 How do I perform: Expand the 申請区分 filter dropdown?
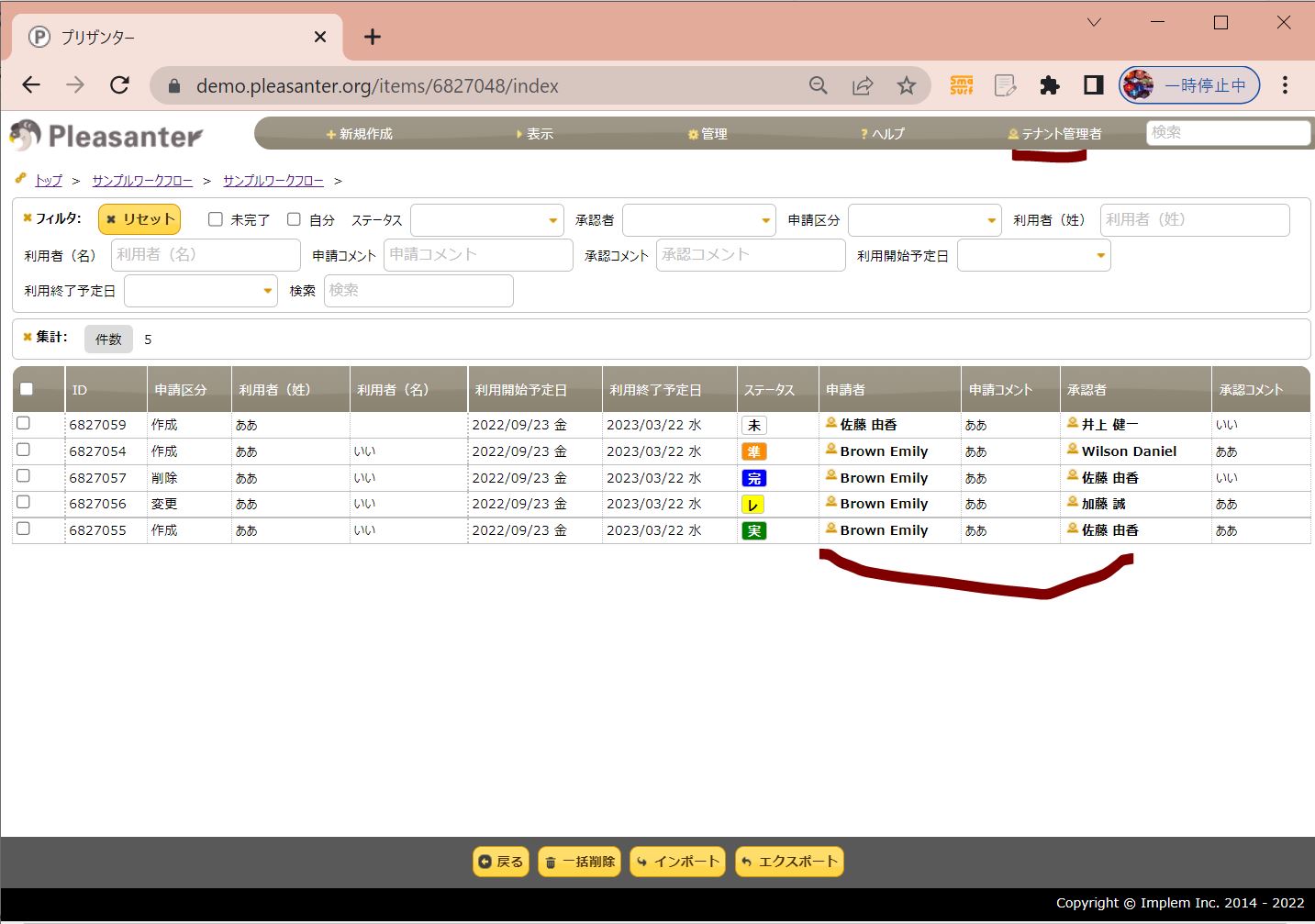tap(924, 220)
